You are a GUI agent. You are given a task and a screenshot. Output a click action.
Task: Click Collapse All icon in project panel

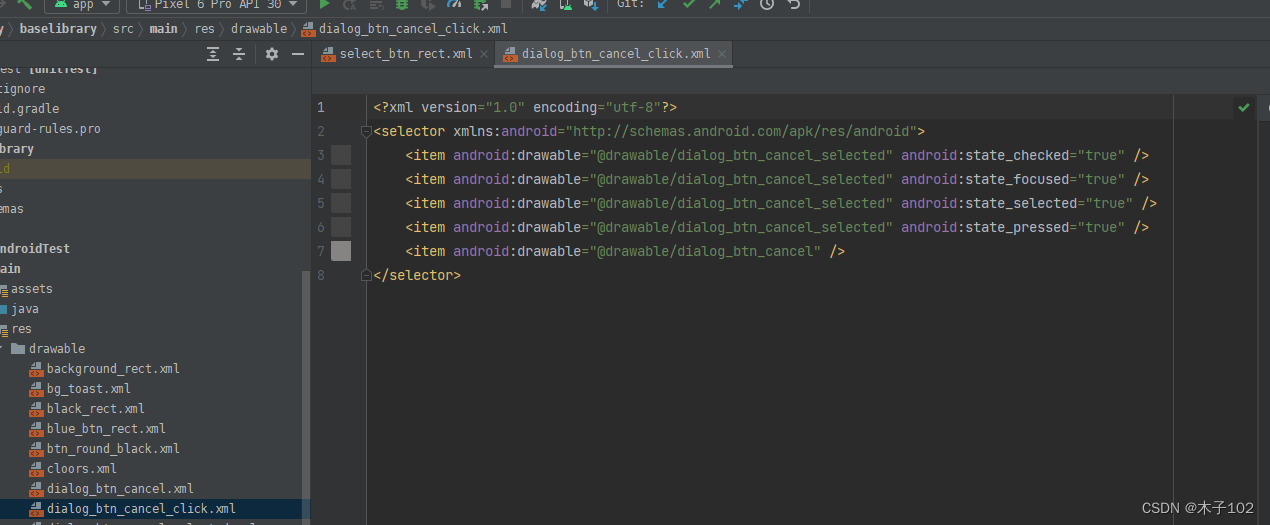[x=239, y=54]
